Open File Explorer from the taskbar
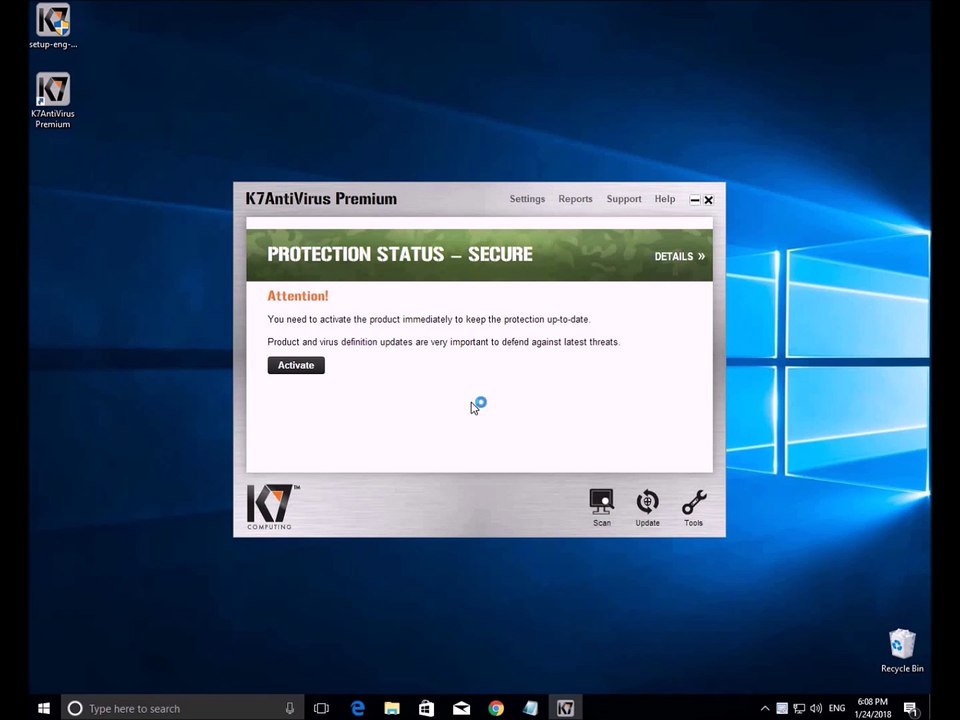 tap(392, 708)
